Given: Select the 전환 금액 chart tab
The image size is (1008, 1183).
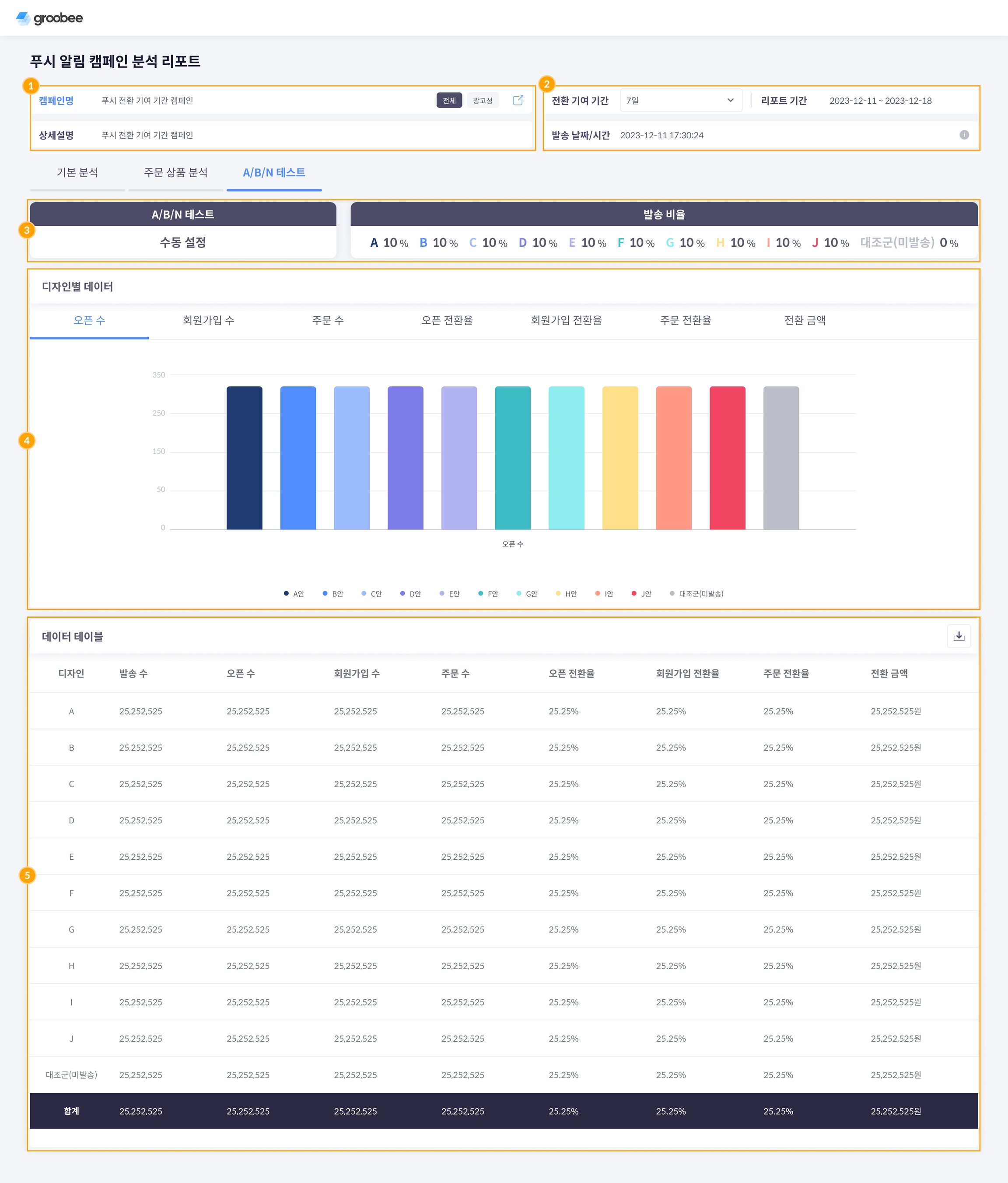Looking at the screenshot, I should (805, 320).
